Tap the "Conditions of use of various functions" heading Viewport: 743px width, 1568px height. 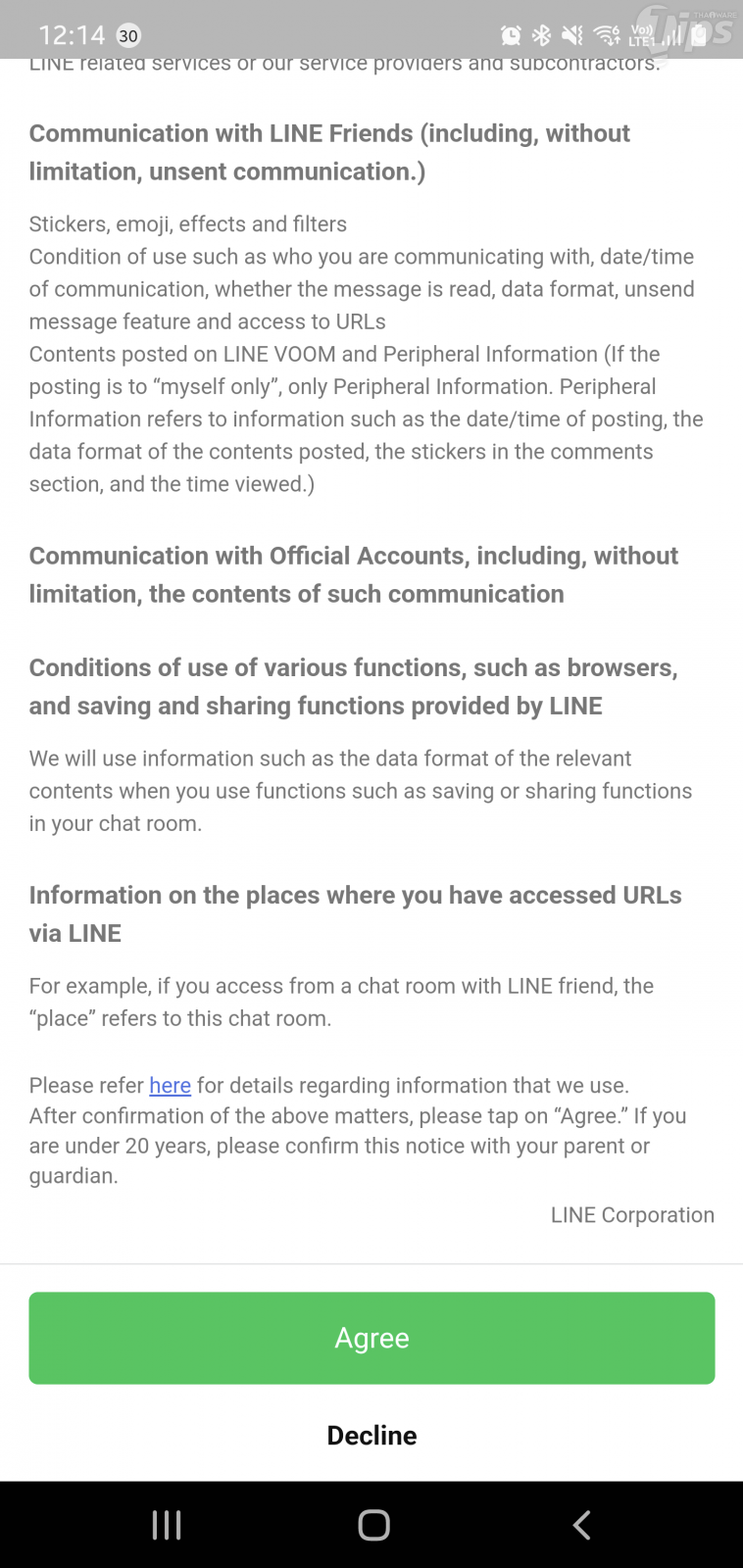coord(353,686)
